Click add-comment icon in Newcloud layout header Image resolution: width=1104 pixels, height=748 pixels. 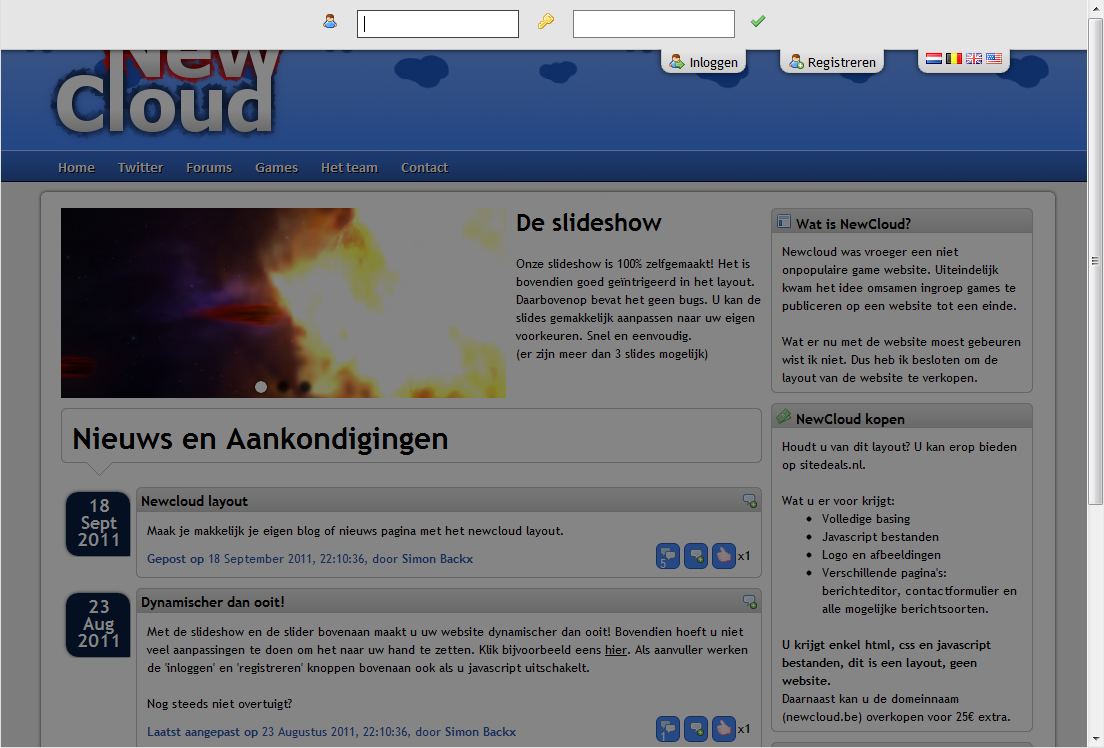[750, 501]
